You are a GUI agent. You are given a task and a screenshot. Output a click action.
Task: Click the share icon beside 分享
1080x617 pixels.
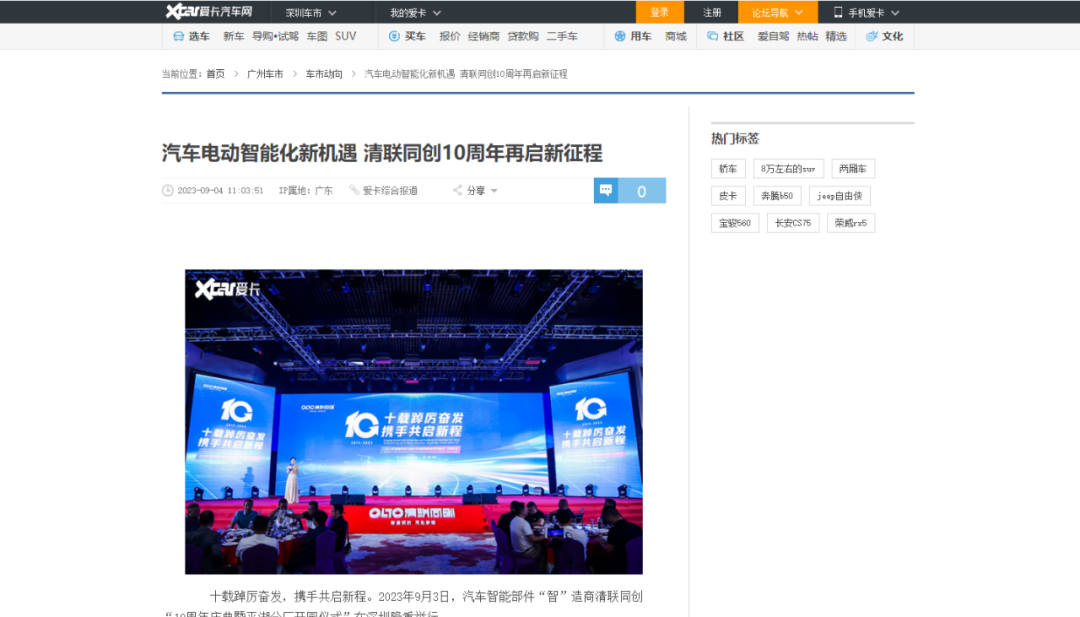click(x=457, y=190)
